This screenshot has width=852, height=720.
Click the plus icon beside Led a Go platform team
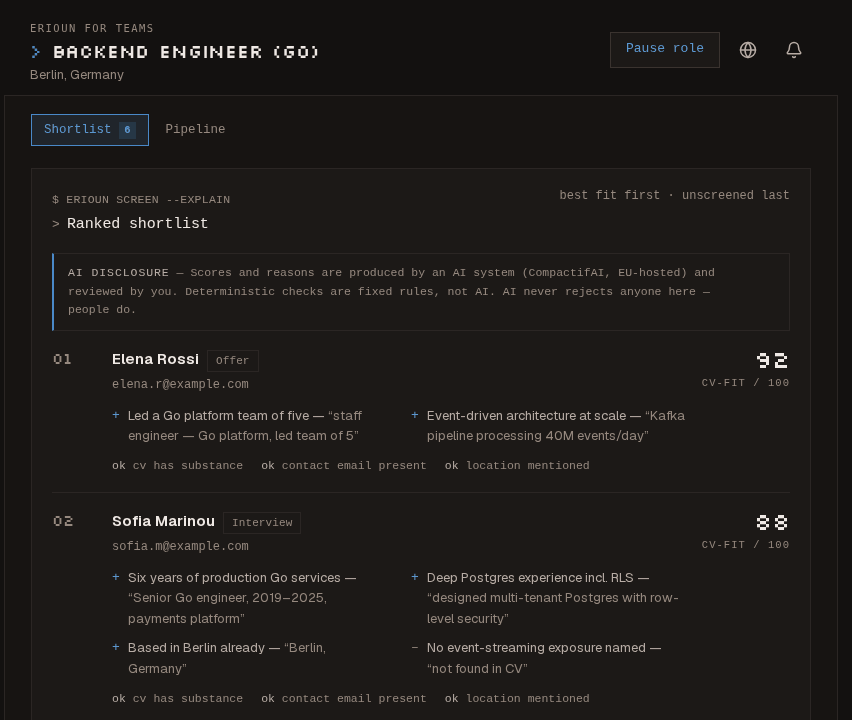pos(116,415)
